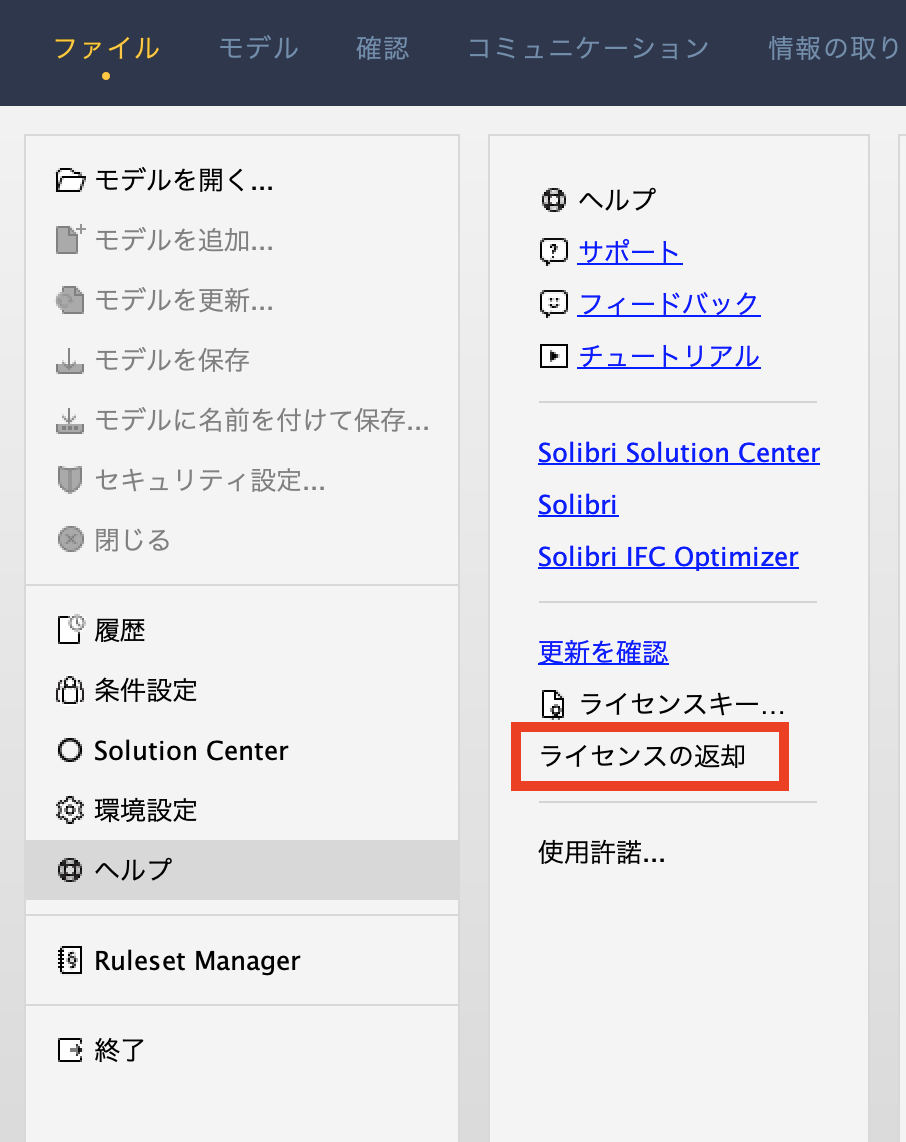Click the 終了 exit icon

71,1050
